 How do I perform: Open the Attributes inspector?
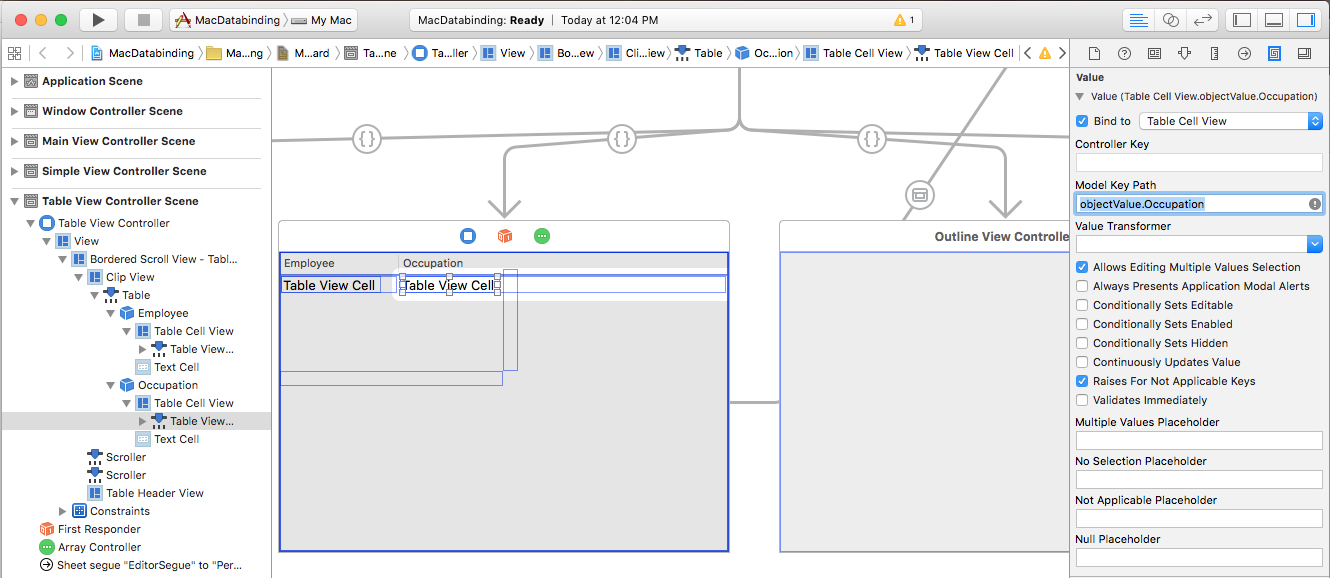click(1184, 53)
